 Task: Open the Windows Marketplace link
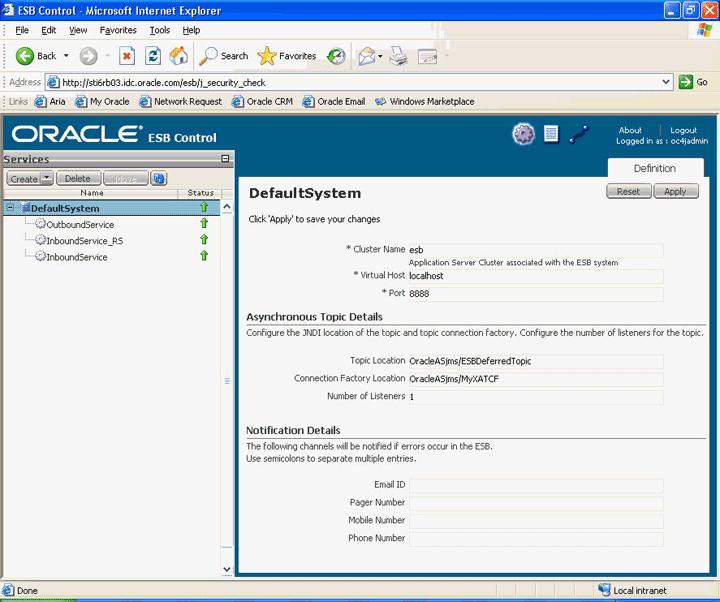[x=425, y=101]
